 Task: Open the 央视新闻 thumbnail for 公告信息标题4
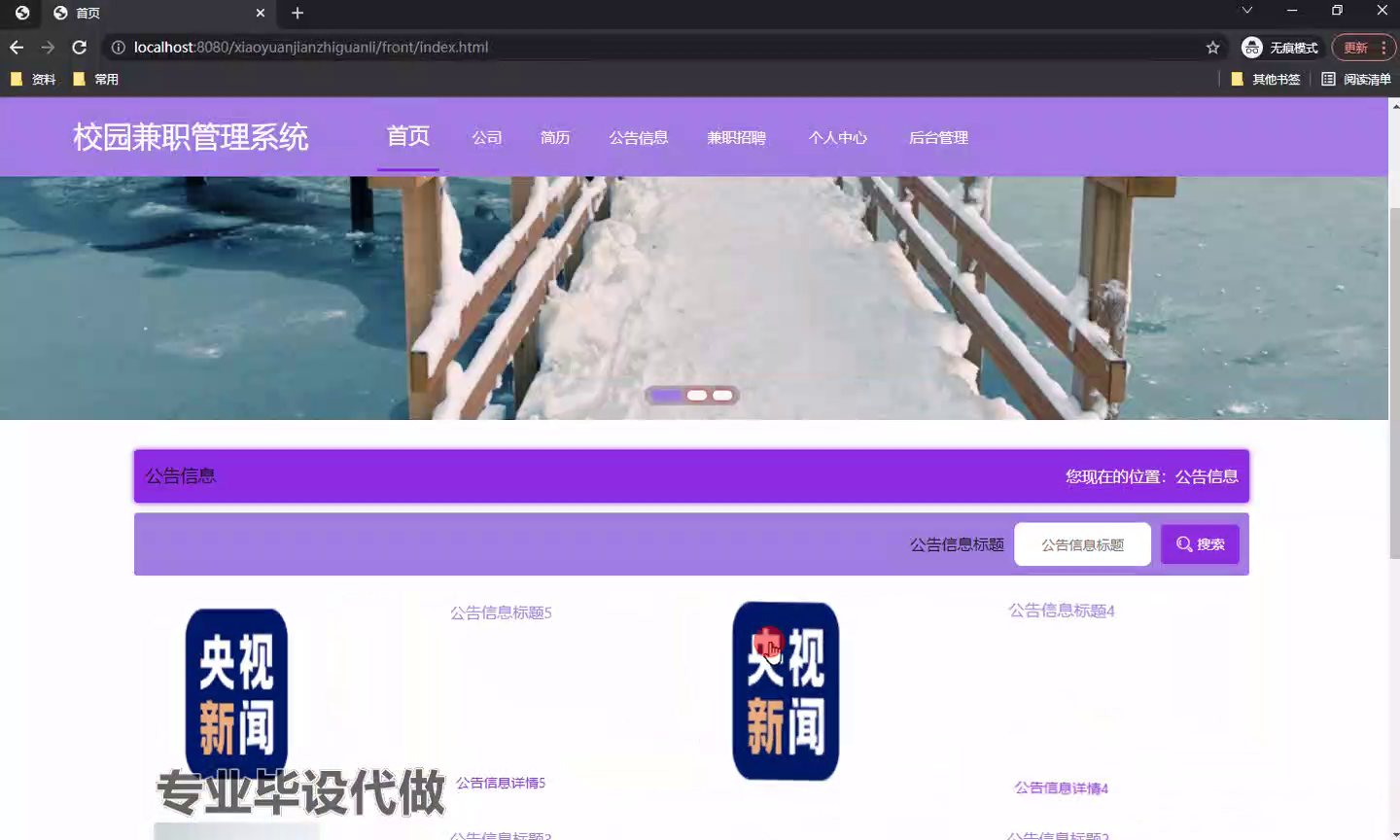(786, 690)
